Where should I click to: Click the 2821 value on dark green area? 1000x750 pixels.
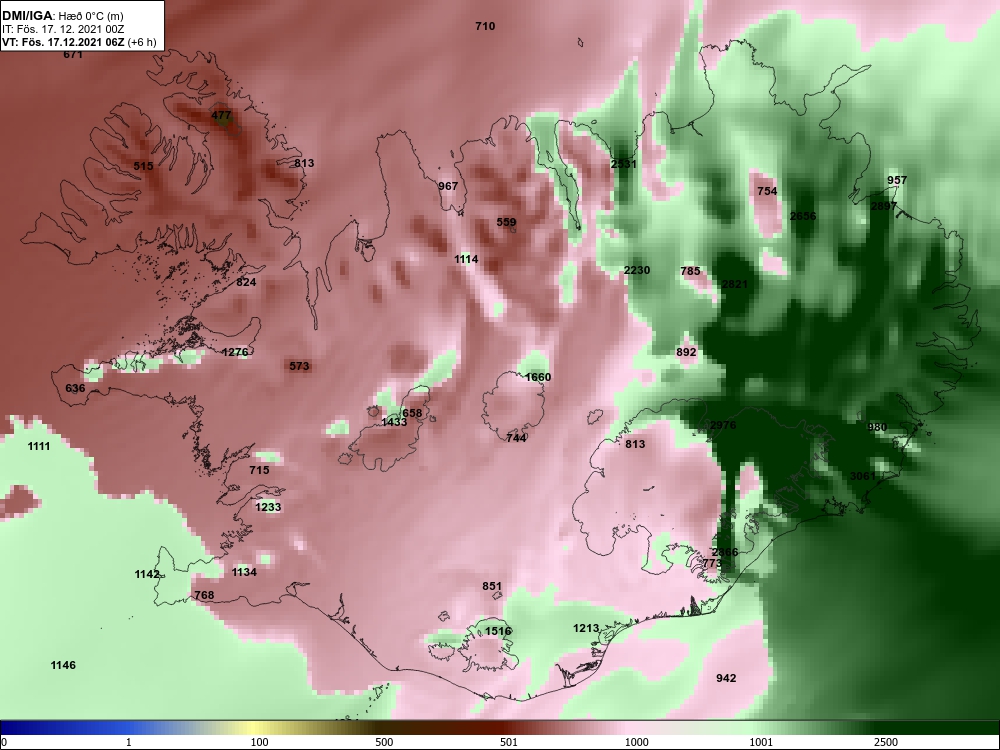click(x=734, y=284)
